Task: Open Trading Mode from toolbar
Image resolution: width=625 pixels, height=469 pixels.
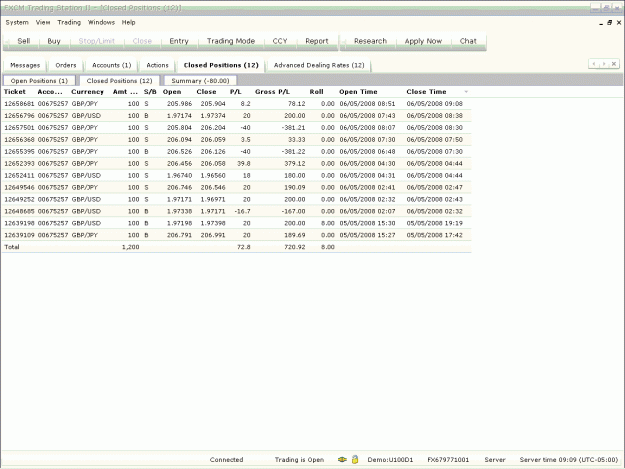Action: (x=231, y=41)
